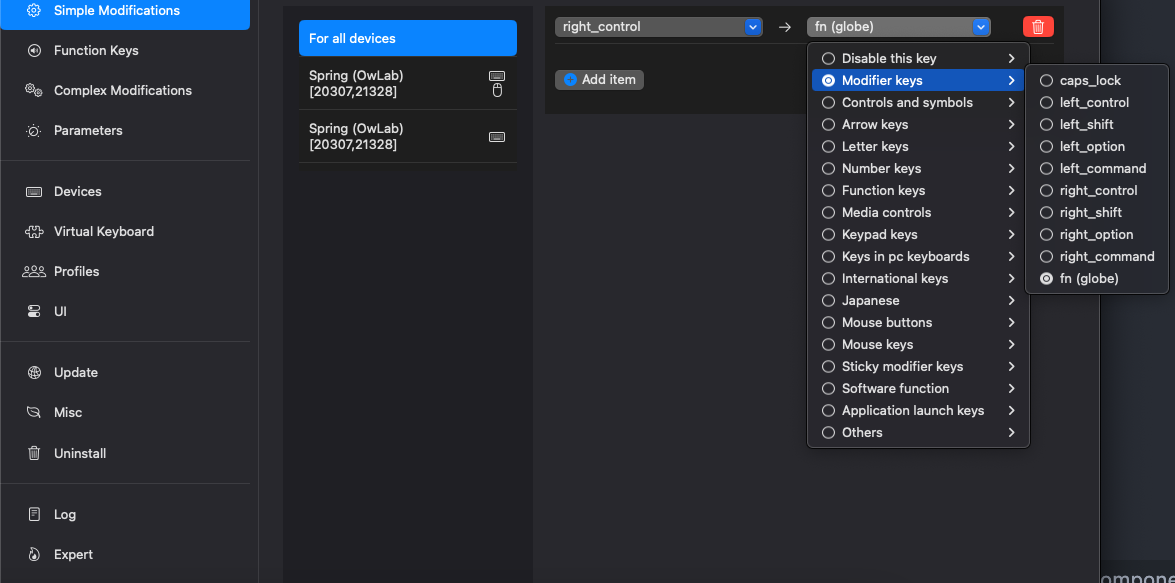Open Expert flame icon
The height and width of the screenshot is (583, 1175).
34,554
